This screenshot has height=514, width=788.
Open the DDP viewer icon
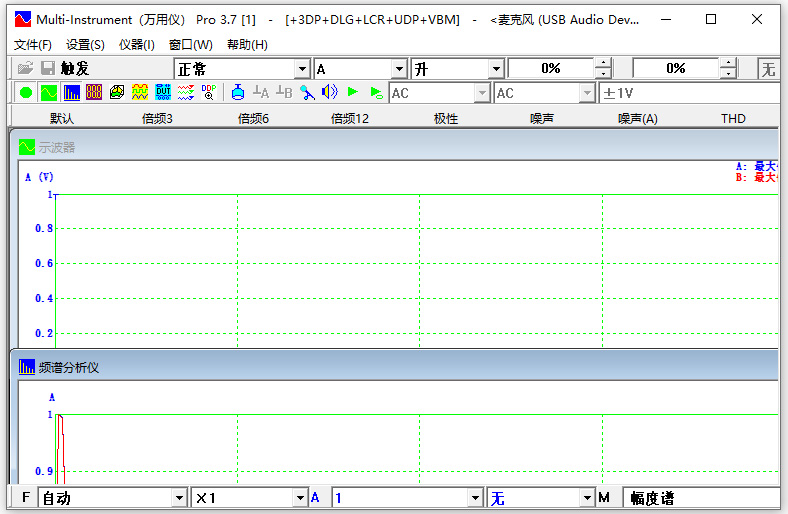tap(209, 92)
